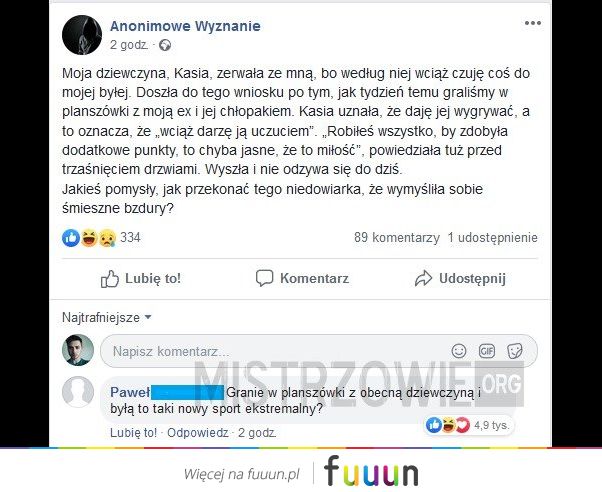The width and height of the screenshot is (602, 492).
Task: Open the GIF picker in comment box
Action: tap(487, 351)
